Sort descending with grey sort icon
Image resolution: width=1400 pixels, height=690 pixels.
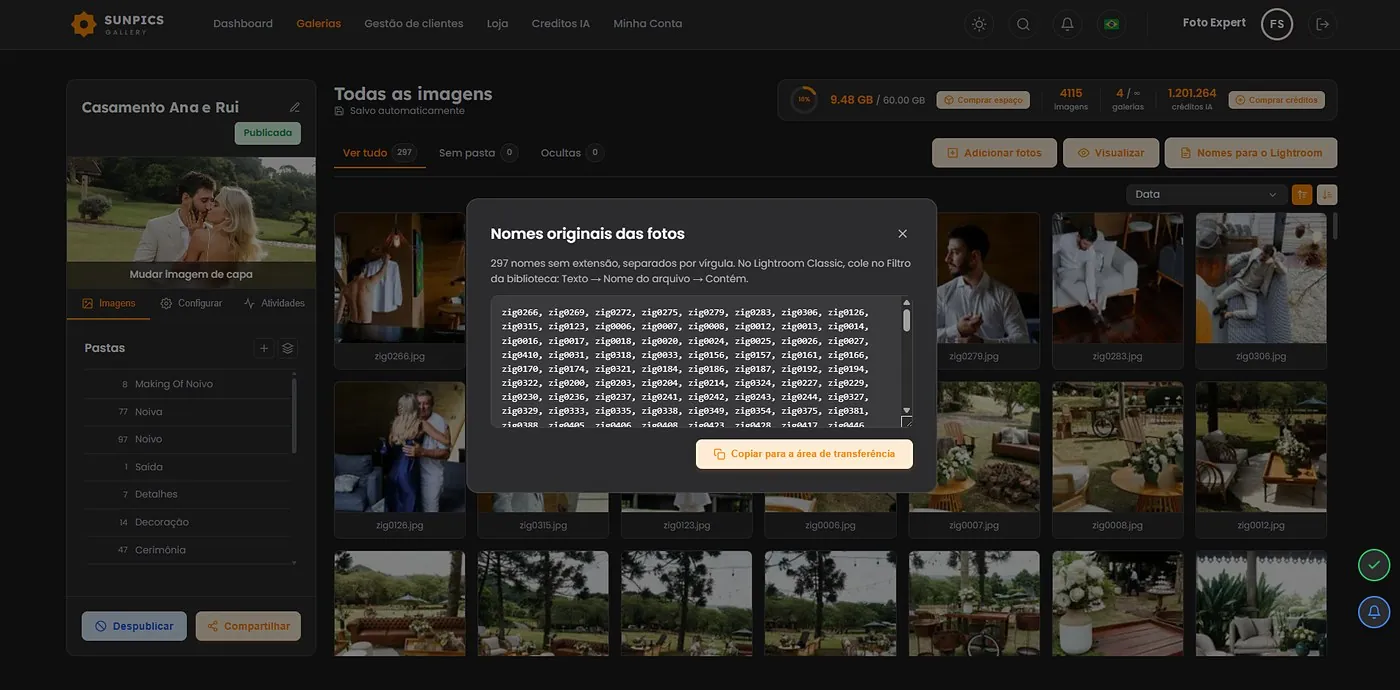tap(1327, 195)
